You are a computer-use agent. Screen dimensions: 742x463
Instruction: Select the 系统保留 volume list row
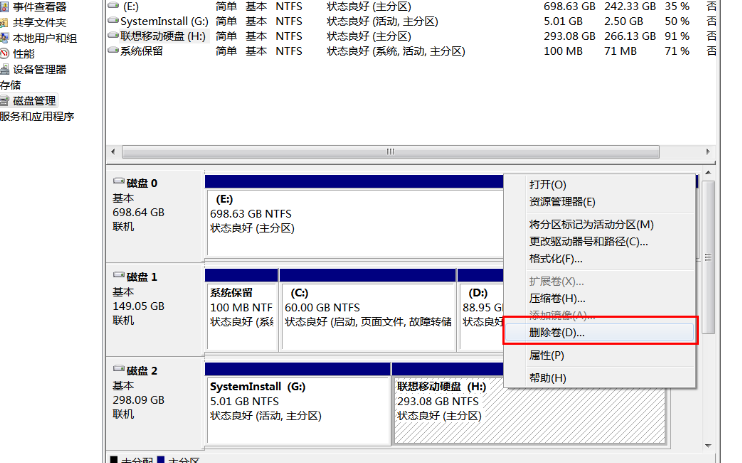[411, 51]
